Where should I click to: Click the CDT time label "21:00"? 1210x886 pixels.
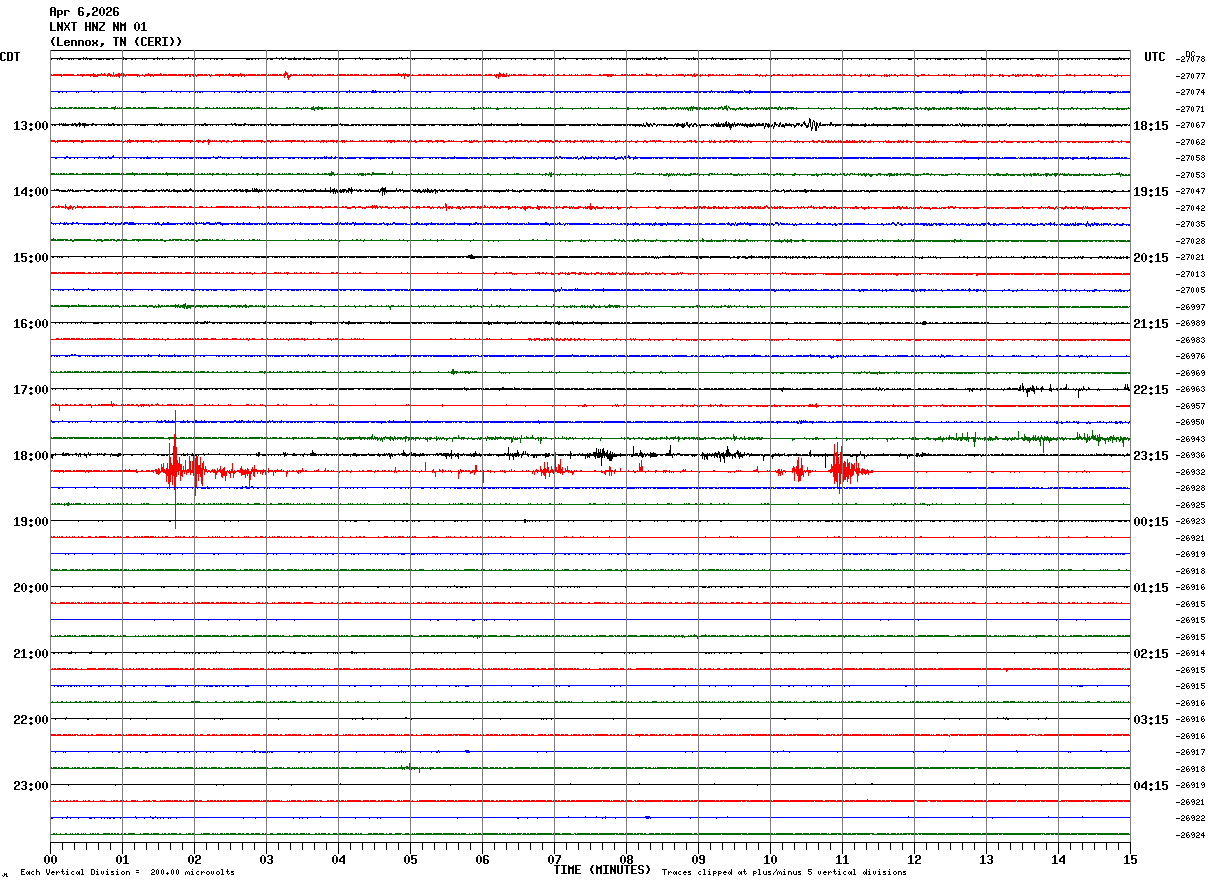click(x=30, y=654)
